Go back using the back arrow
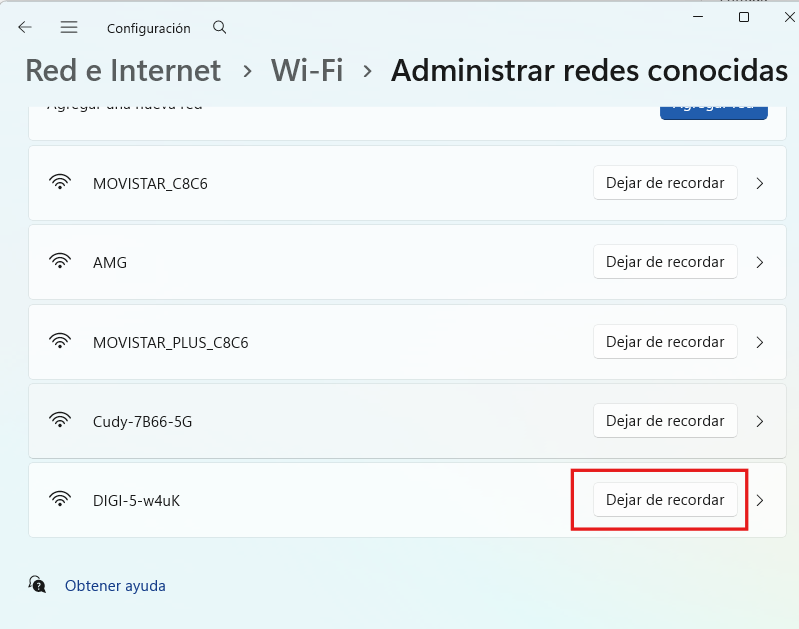The height and width of the screenshot is (629, 799). click(25, 28)
